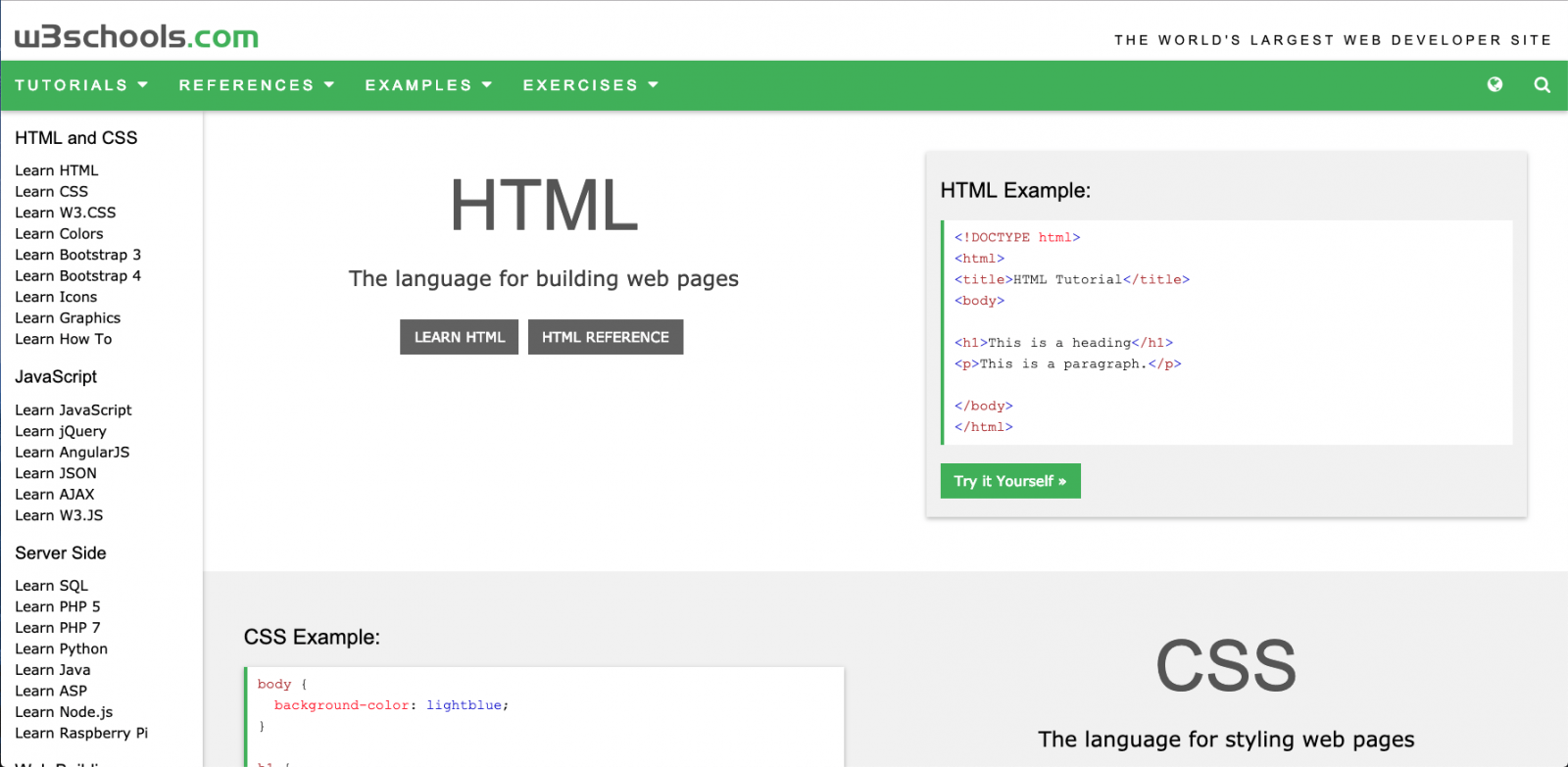Open Learn Bootstrap 4 link

pyautogui.click(x=78, y=276)
